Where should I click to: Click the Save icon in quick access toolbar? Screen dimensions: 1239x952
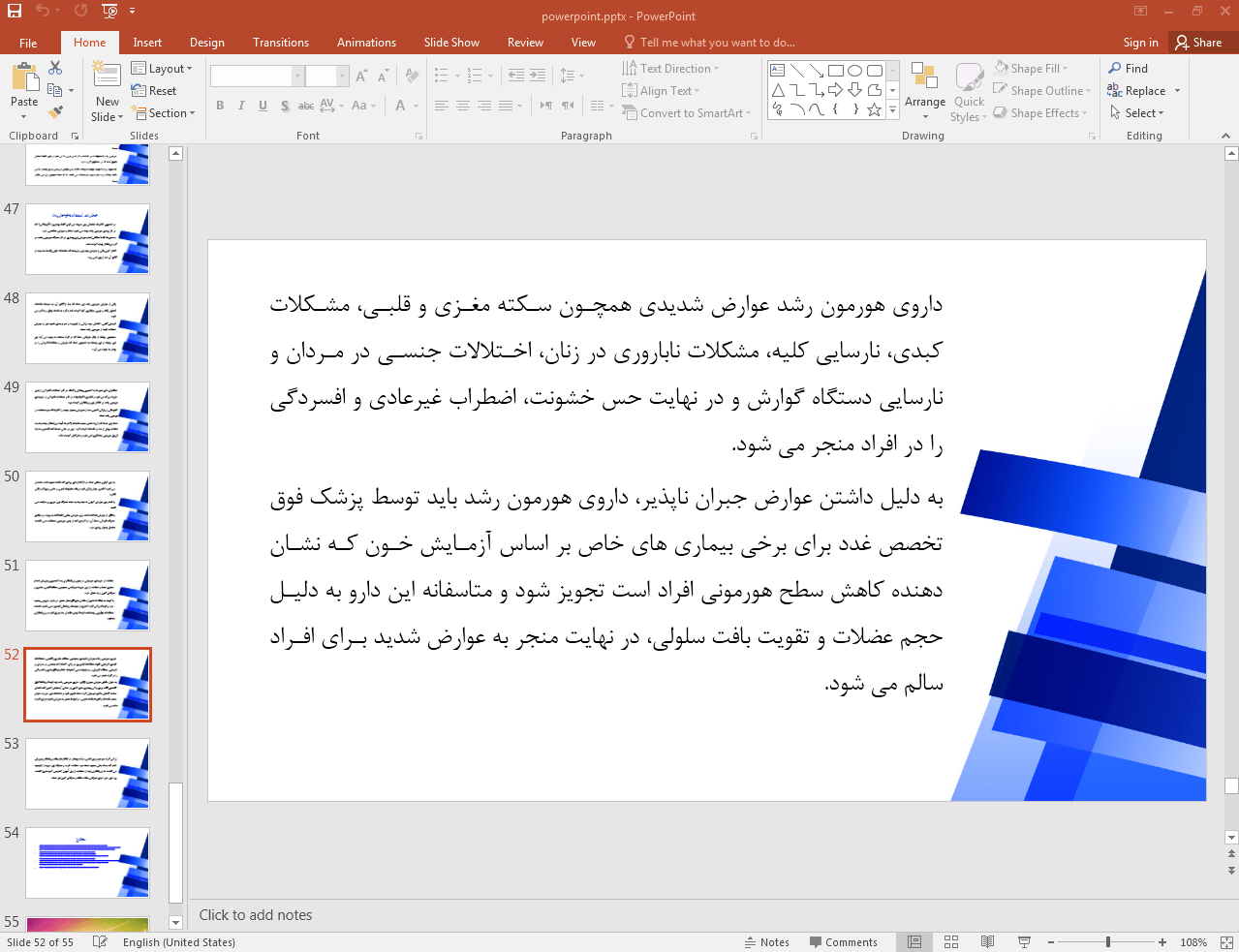tap(15, 11)
